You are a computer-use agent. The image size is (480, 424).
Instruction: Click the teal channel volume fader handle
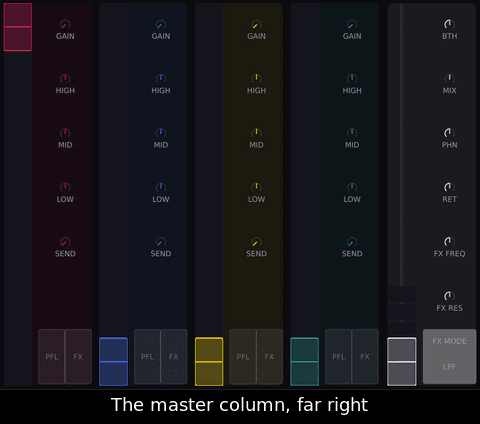[305, 362]
